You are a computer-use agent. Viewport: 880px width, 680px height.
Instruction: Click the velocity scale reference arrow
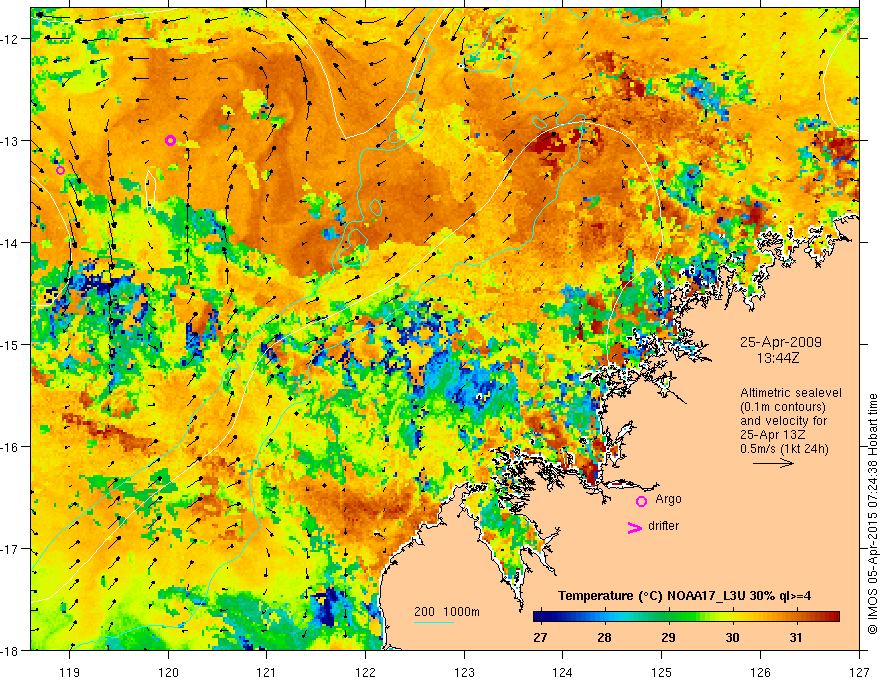pos(773,463)
